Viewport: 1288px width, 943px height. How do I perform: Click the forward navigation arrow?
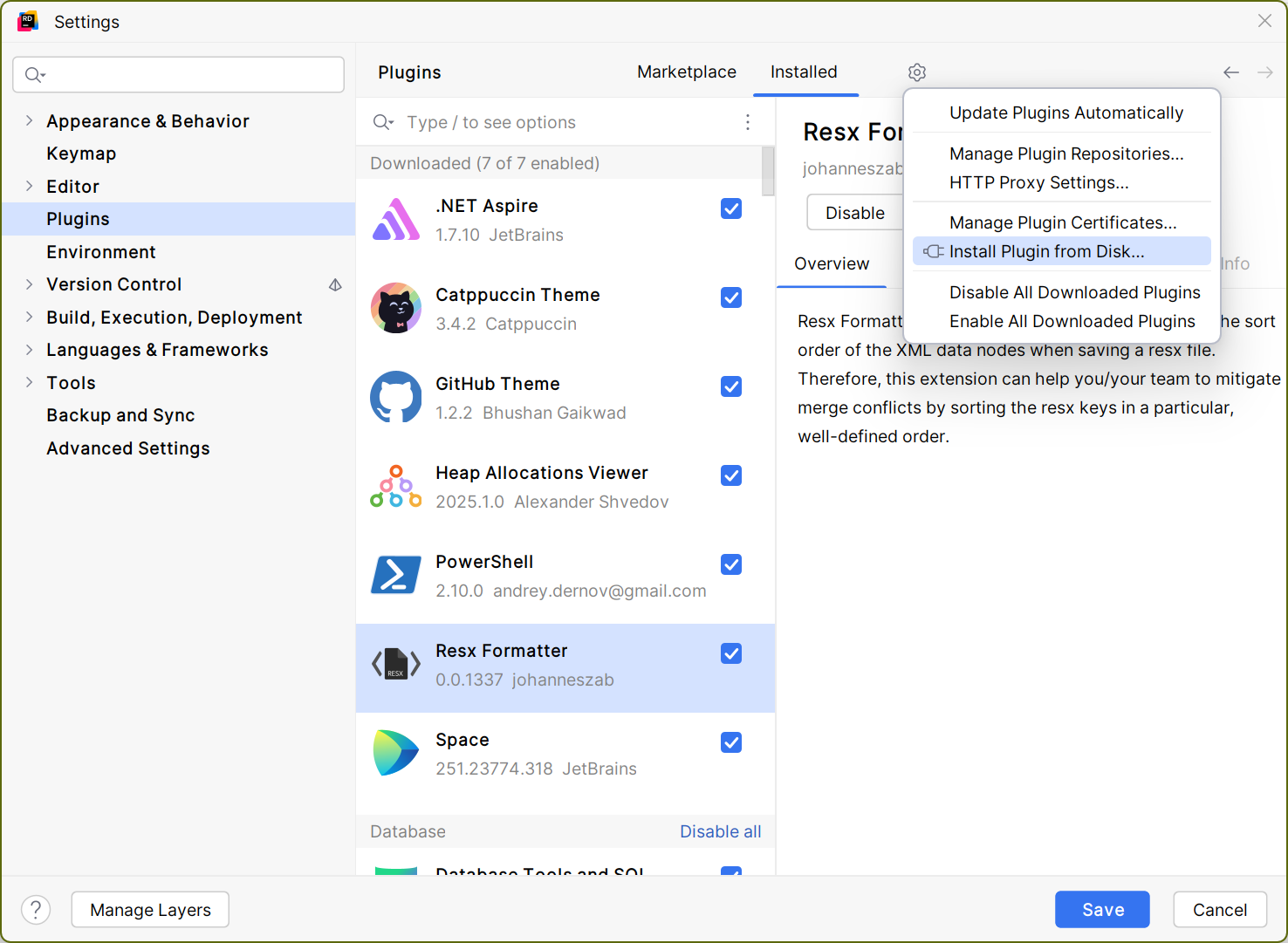click(1265, 72)
